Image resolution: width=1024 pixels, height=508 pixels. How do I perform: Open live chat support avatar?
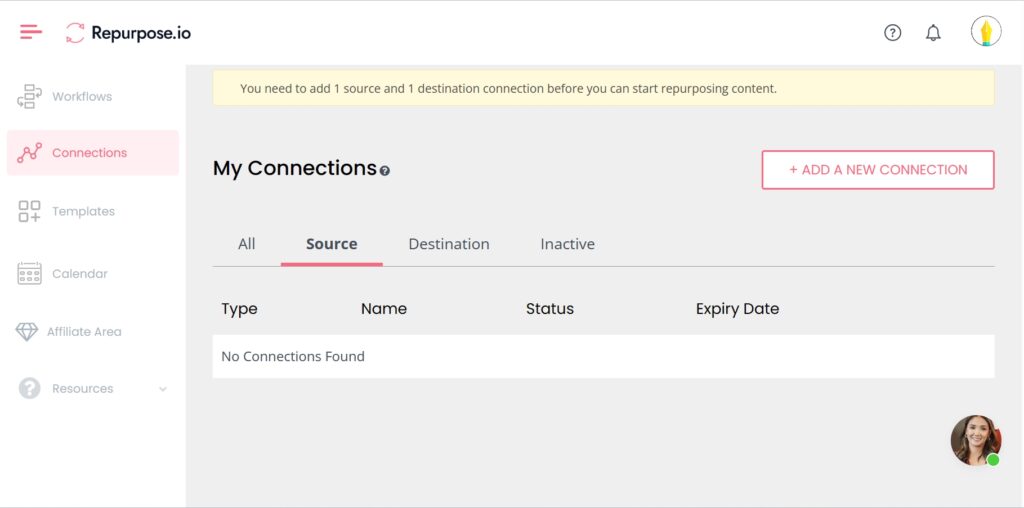(x=976, y=440)
